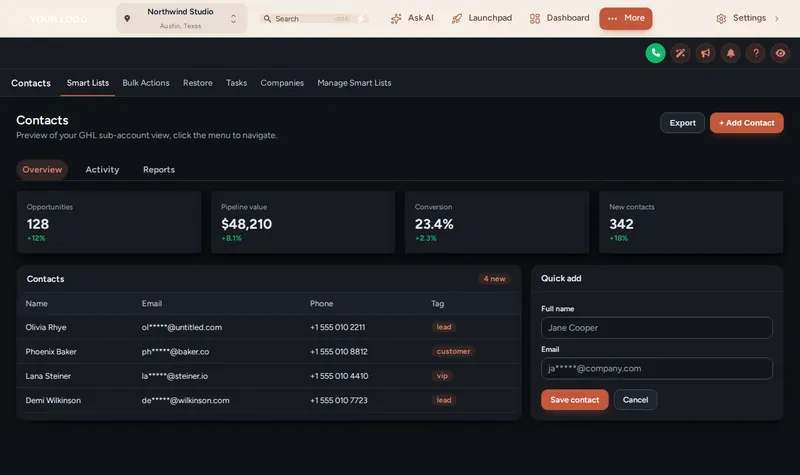Focus the Full name input field
The height and width of the screenshot is (475, 800).
click(x=657, y=328)
